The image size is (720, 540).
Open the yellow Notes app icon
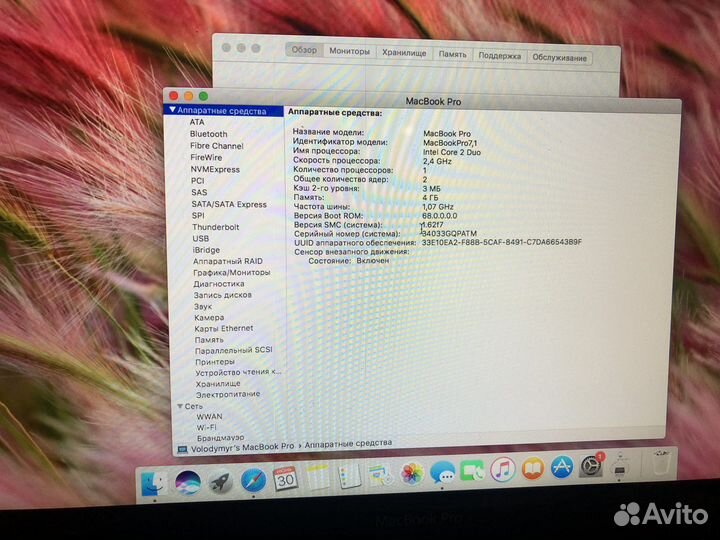(318, 477)
